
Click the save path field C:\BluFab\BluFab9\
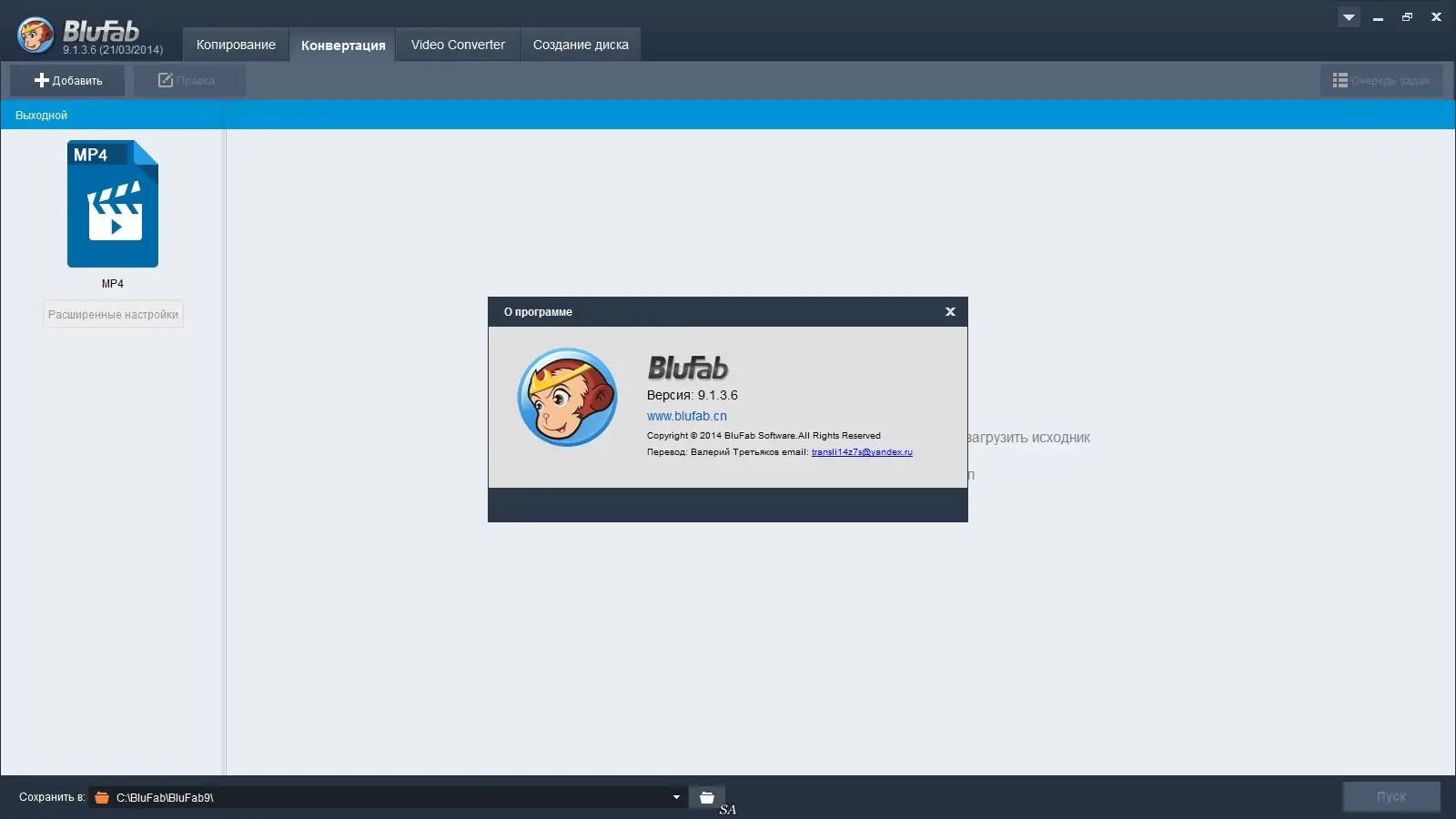pos(388,797)
